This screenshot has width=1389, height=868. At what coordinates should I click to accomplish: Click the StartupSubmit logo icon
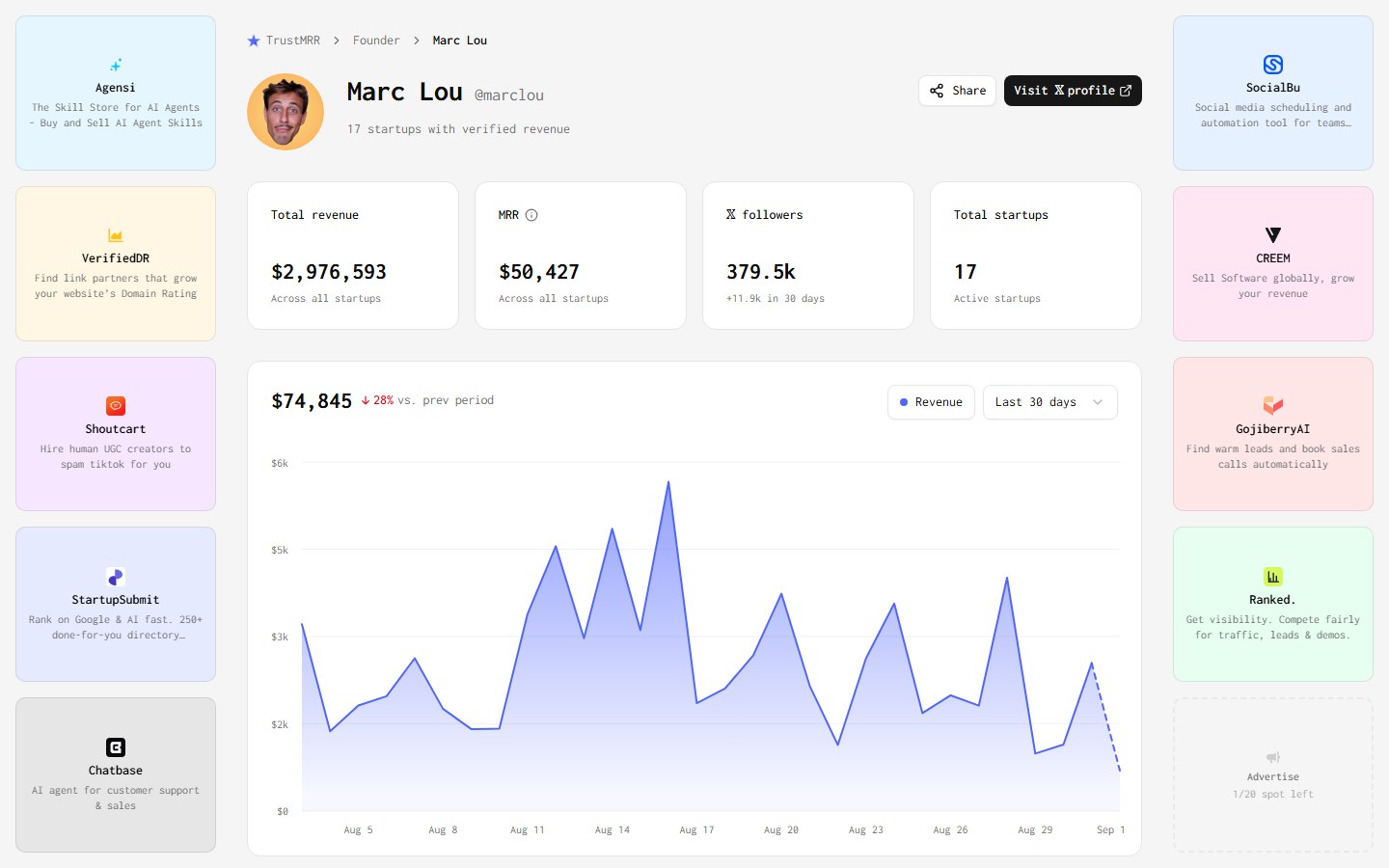tap(116, 577)
